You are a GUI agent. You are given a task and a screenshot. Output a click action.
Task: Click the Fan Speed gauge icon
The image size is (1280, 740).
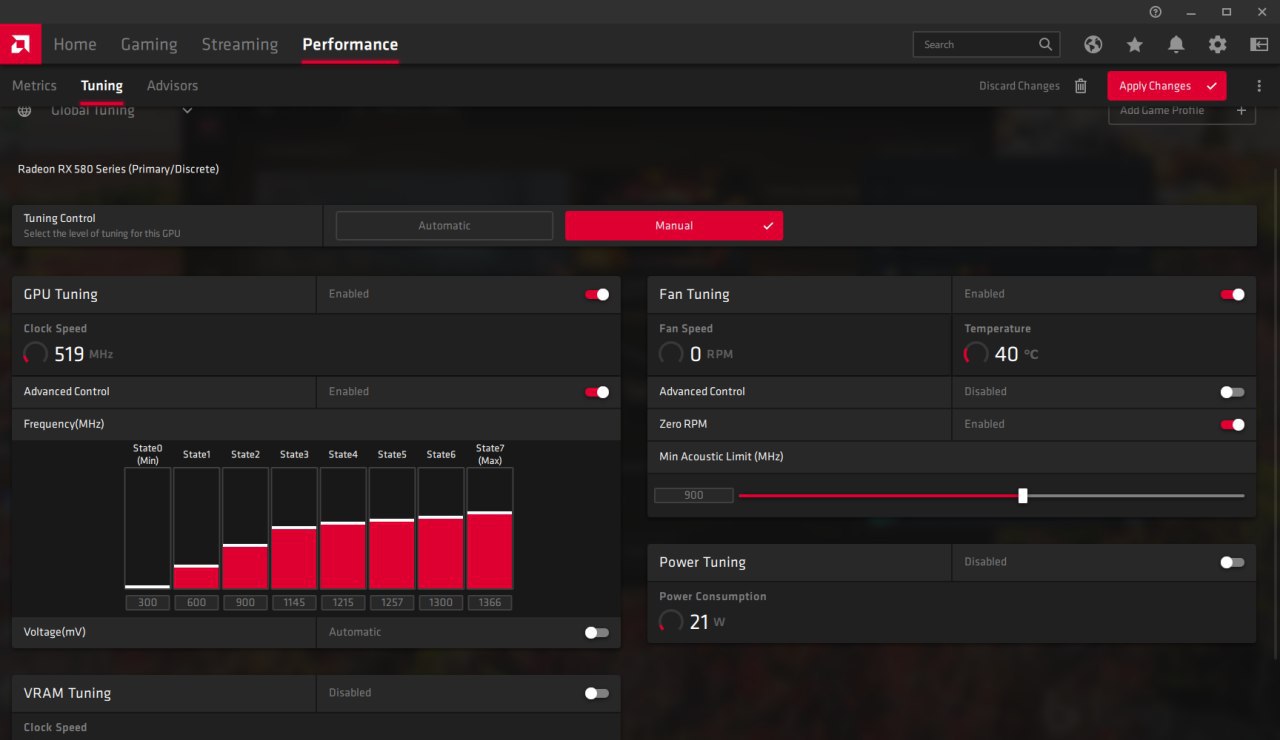pyautogui.click(x=671, y=354)
